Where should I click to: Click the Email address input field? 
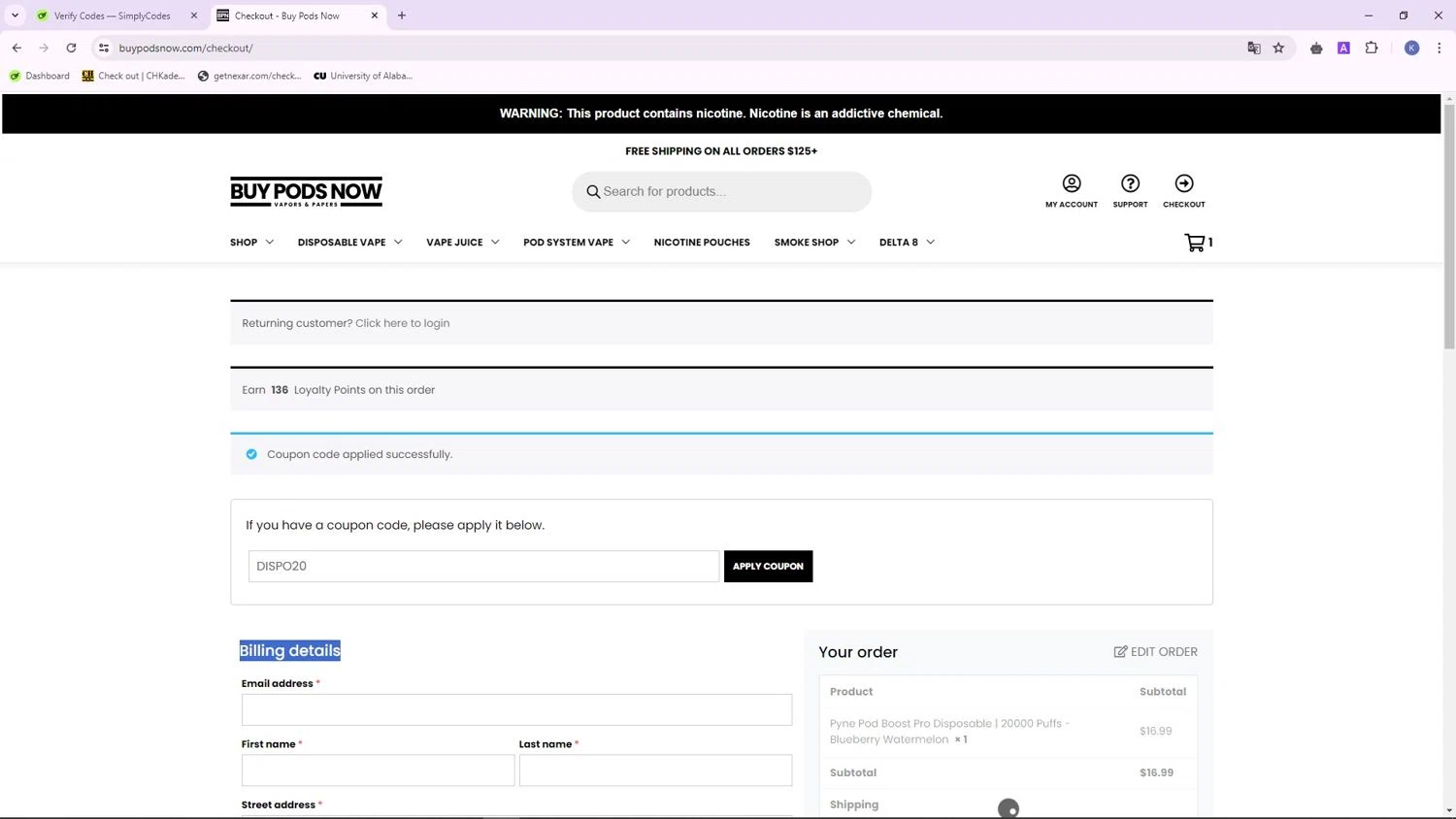[x=516, y=709]
